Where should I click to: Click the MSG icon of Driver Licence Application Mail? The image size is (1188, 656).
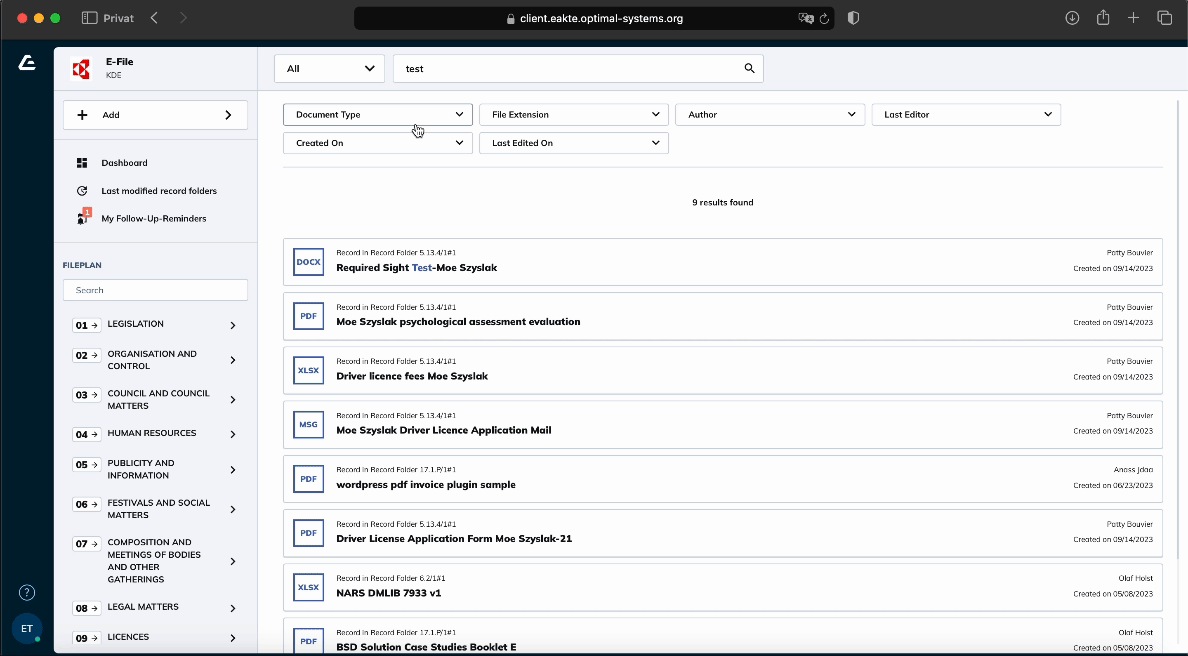tap(308, 424)
